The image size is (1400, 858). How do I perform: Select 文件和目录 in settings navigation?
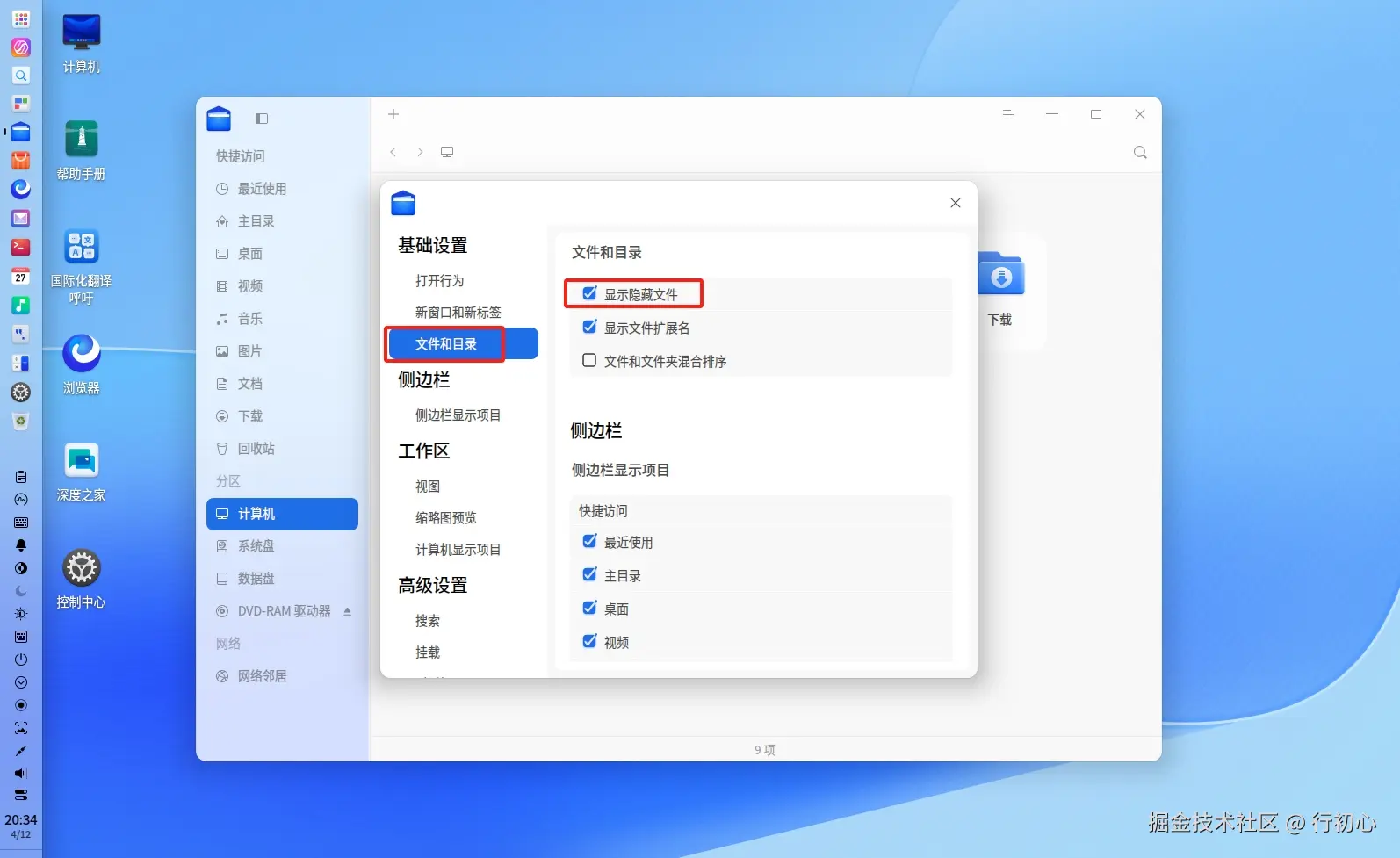462,344
